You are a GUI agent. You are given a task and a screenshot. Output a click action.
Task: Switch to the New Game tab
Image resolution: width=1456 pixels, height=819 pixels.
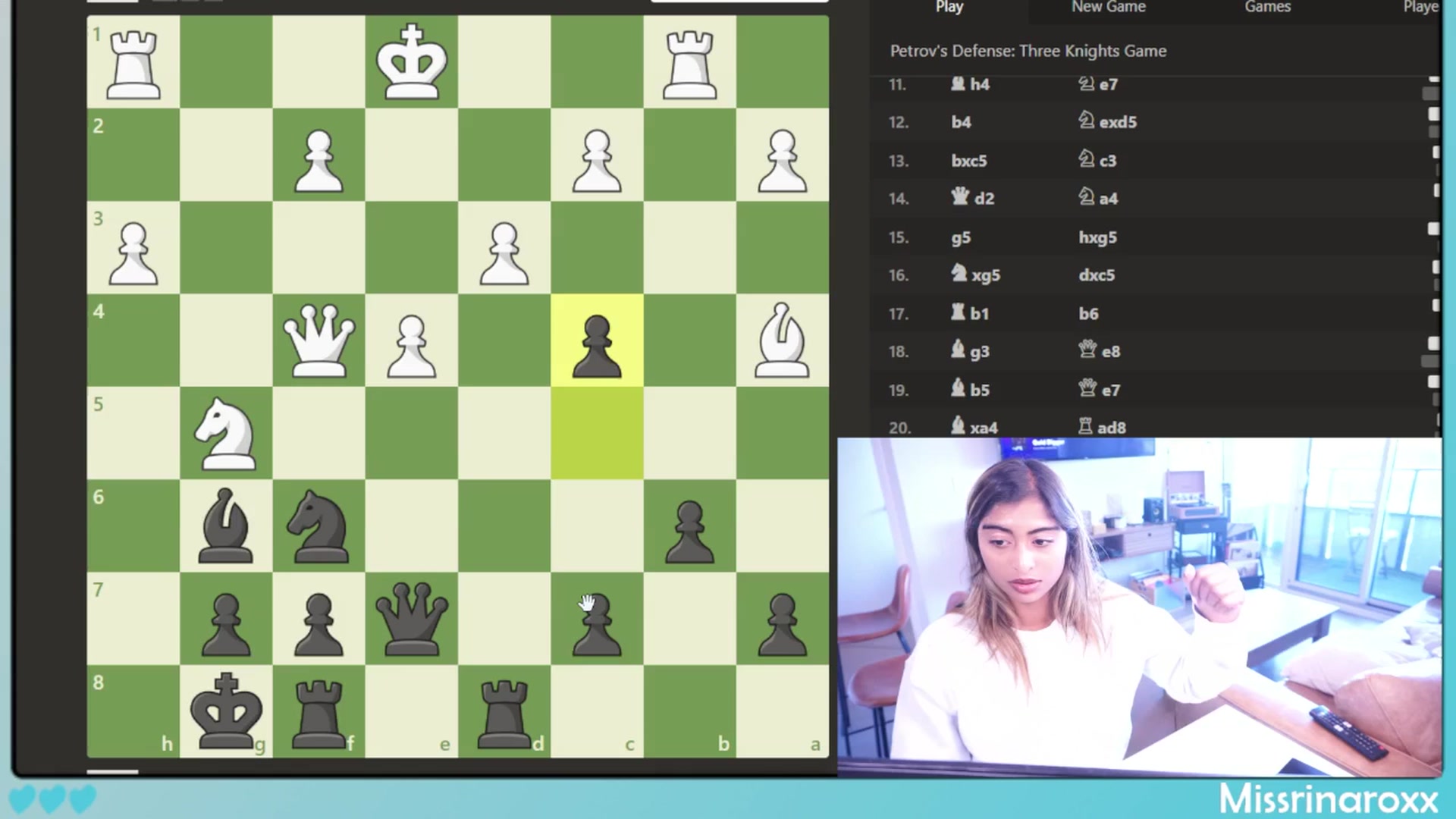pyautogui.click(x=1108, y=8)
